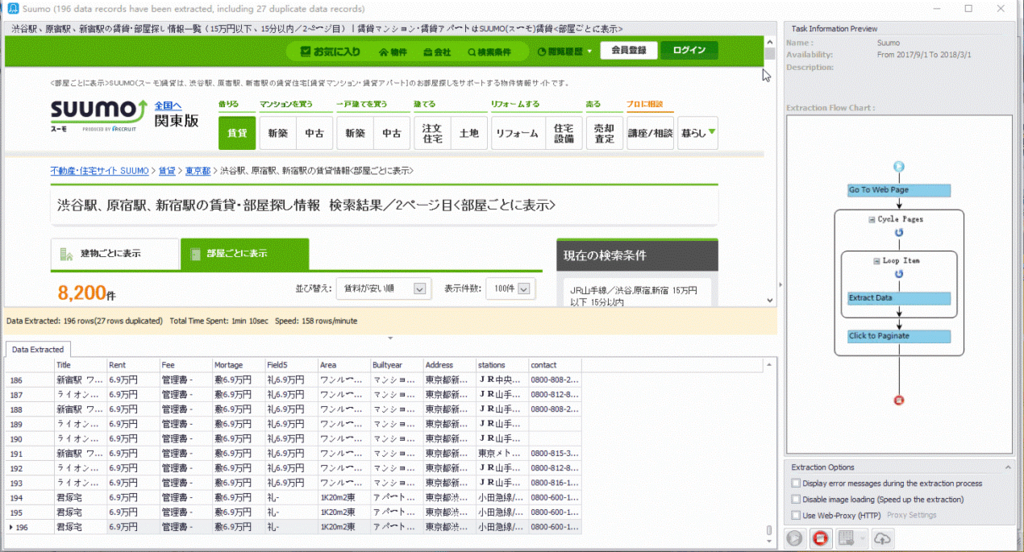This screenshot has width=1024, height=552.
Task: Click the 東京都 breadcrumb link
Action: [197, 170]
